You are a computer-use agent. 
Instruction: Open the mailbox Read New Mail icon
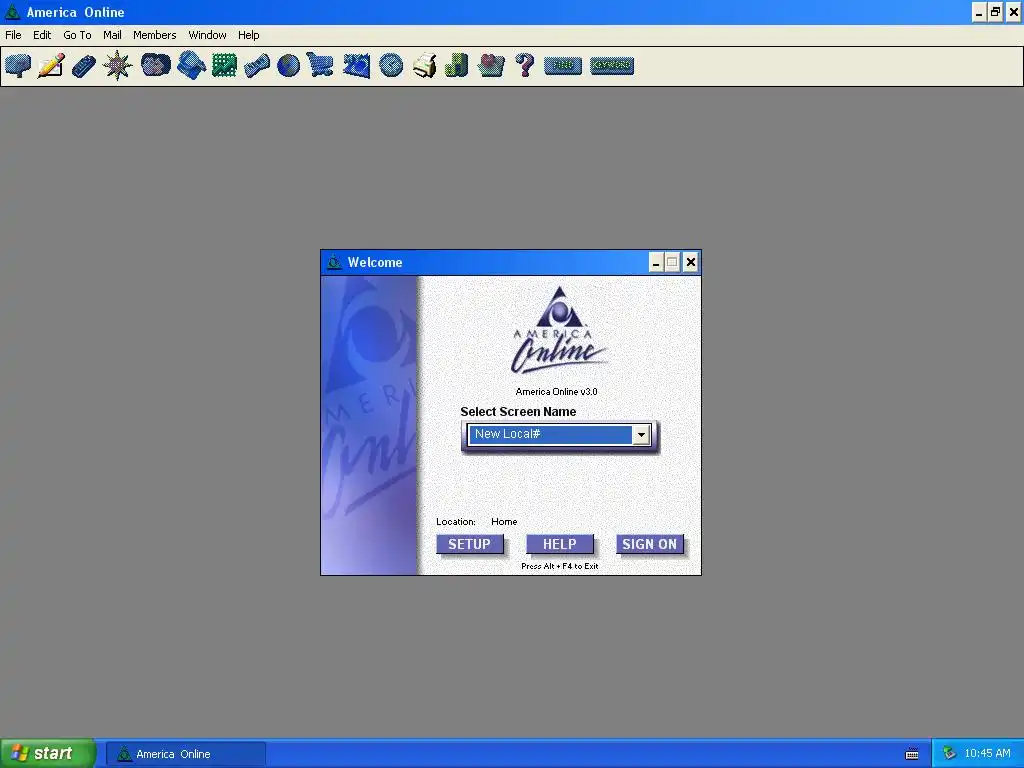18,65
